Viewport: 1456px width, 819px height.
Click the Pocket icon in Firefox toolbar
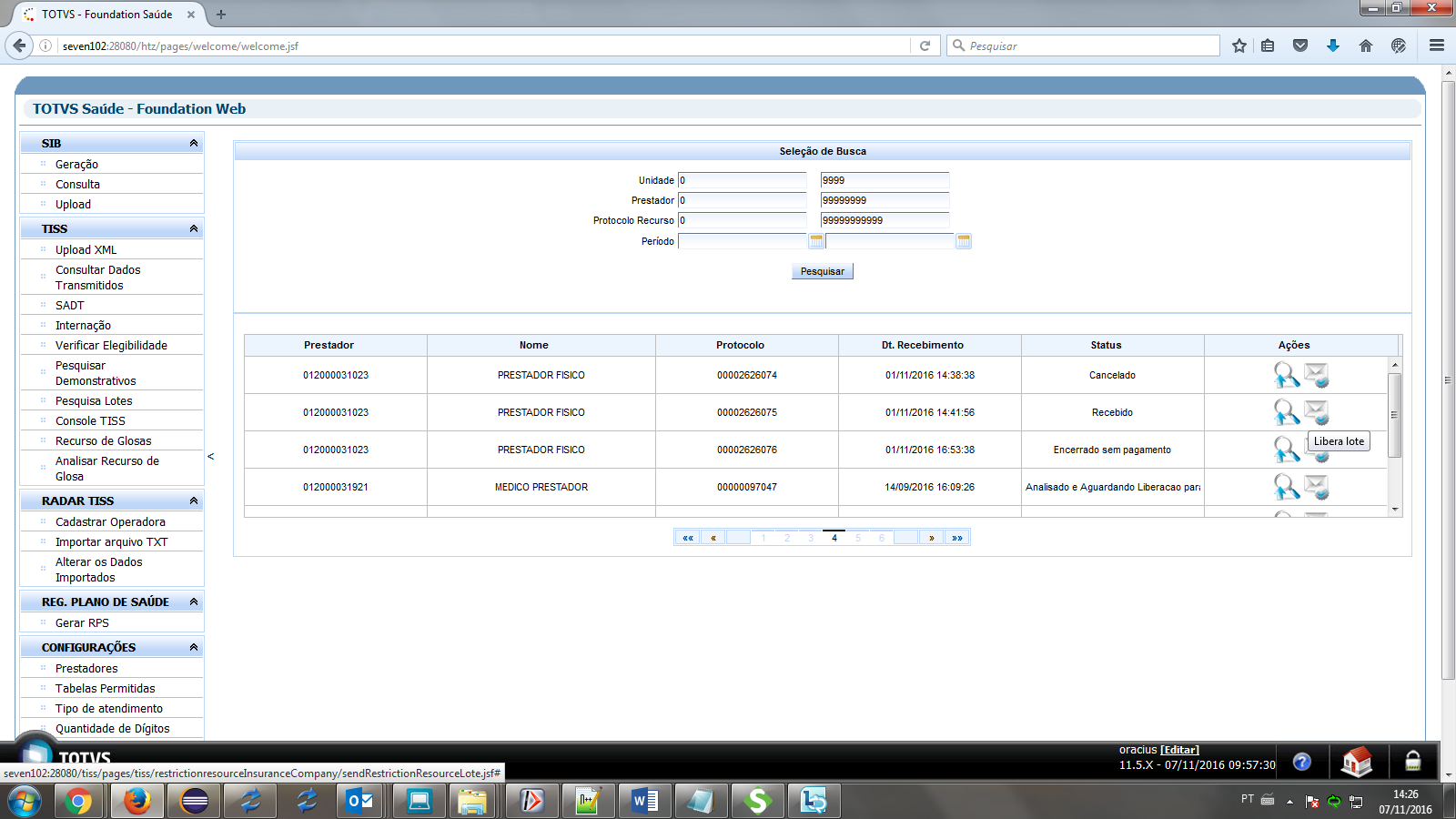click(1300, 45)
